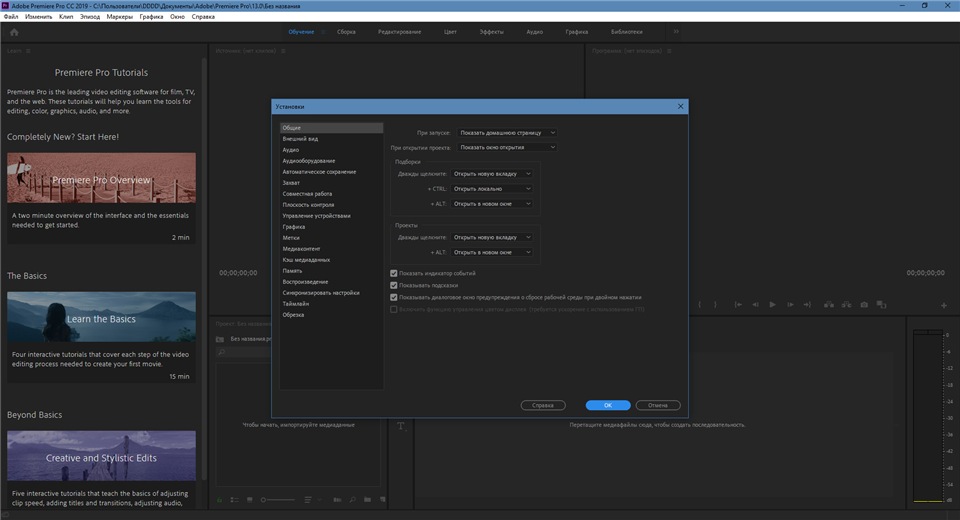This screenshot has width=960, height=520.
Task: Switch to Эффекты workspace tab
Action: tap(492, 32)
